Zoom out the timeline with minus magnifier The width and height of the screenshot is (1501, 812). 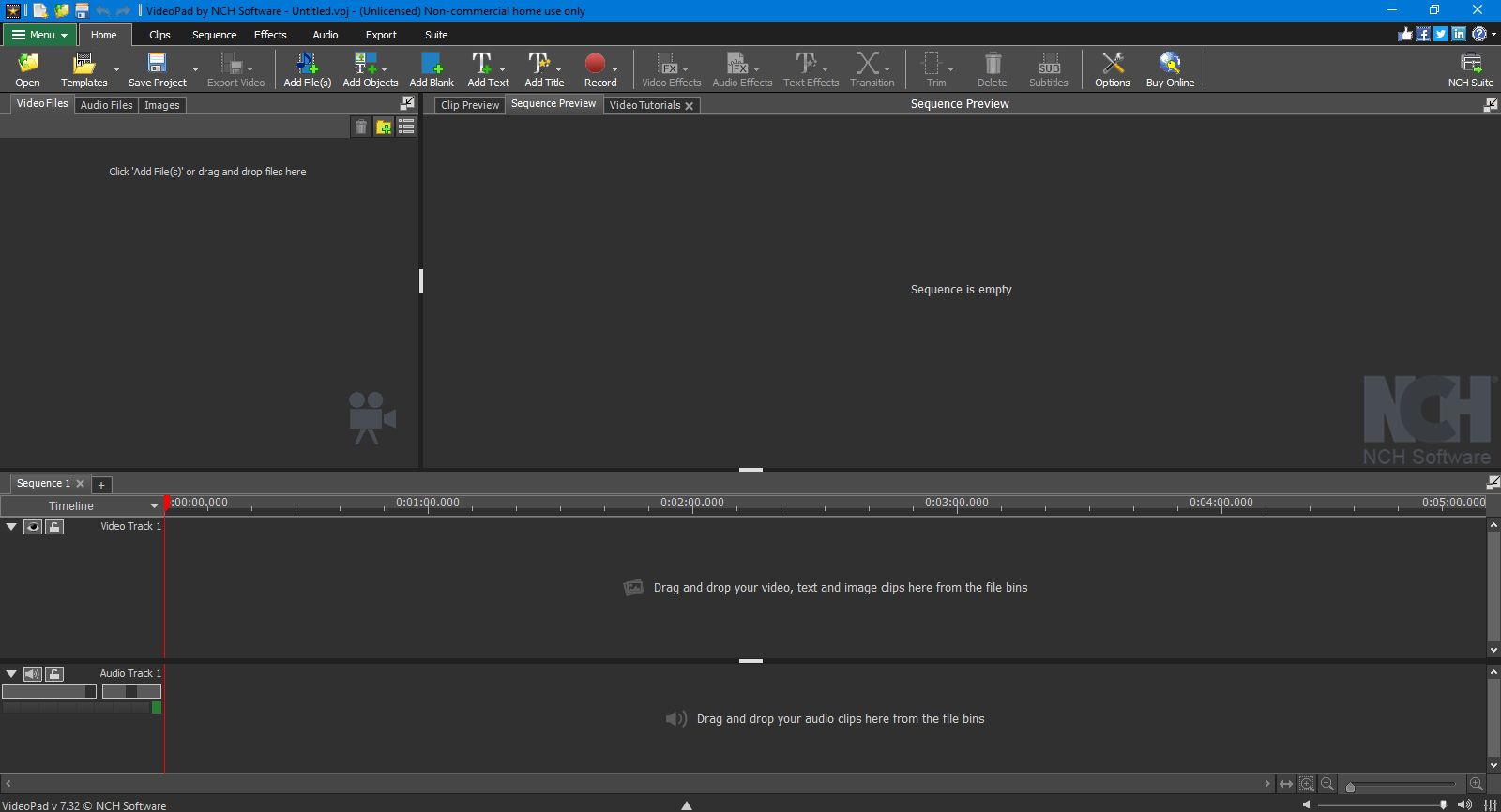click(1327, 784)
